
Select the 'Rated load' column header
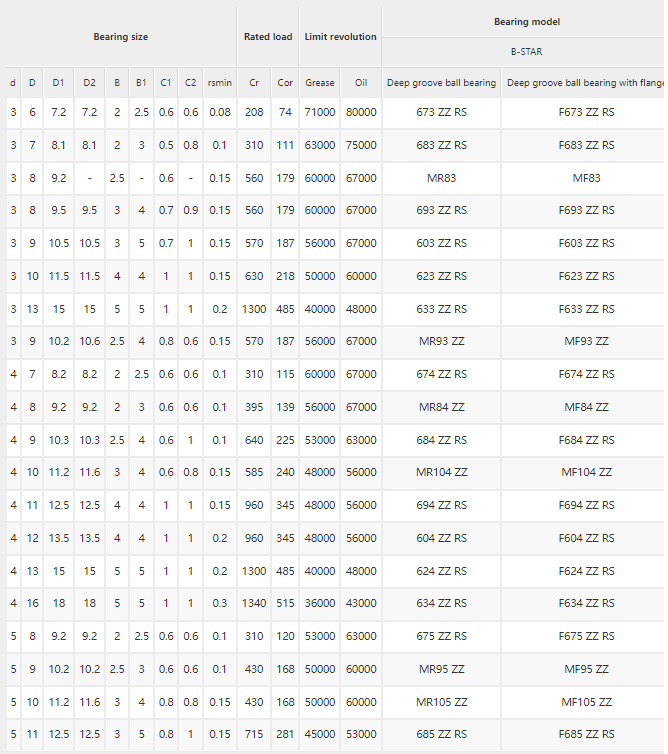[268, 37]
